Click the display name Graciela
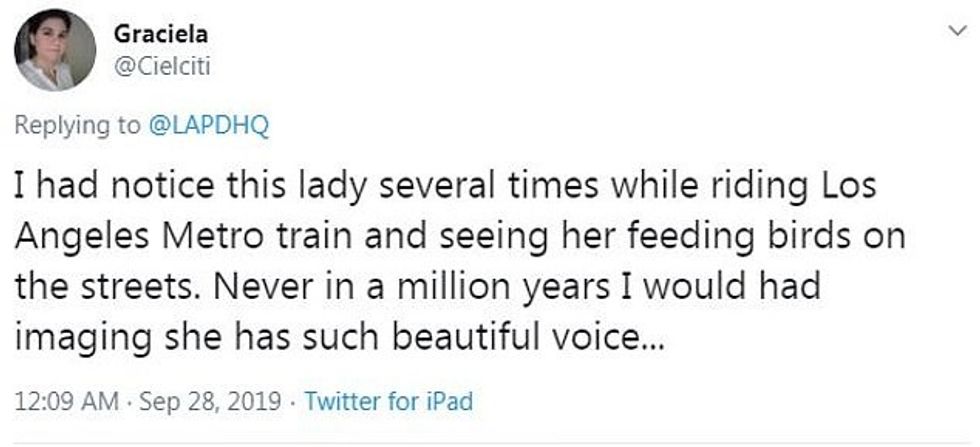 point(159,35)
